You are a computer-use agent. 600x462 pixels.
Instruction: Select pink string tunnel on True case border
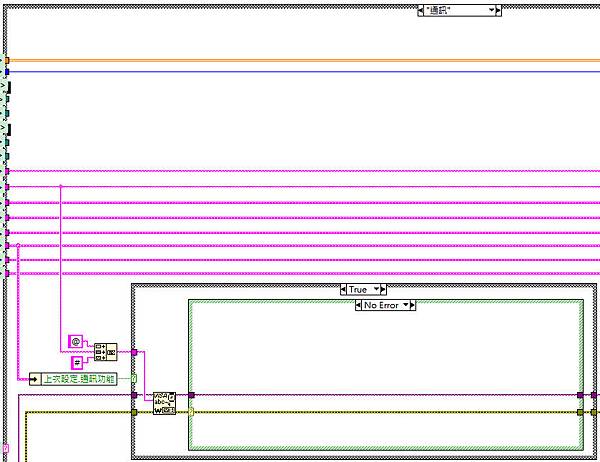pos(134,352)
